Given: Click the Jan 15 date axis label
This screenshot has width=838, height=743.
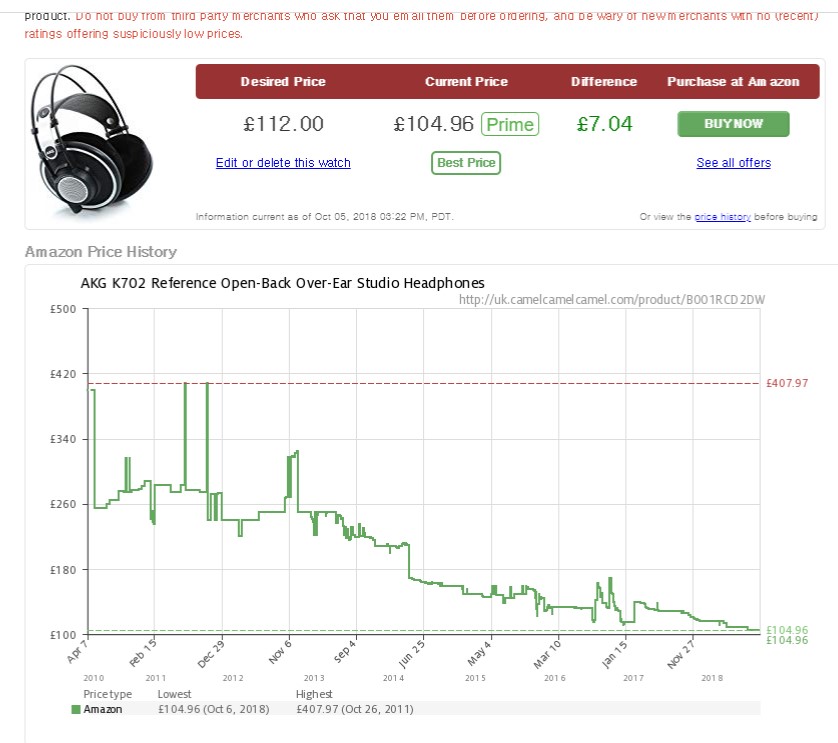Looking at the screenshot, I should pyautogui.click(x=614, y=653).
